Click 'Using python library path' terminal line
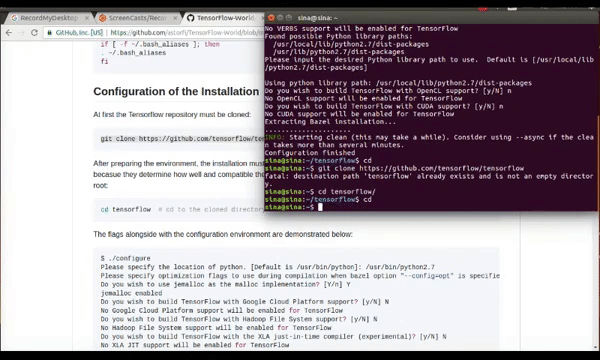The image size is (600, 360). (398, 83)
